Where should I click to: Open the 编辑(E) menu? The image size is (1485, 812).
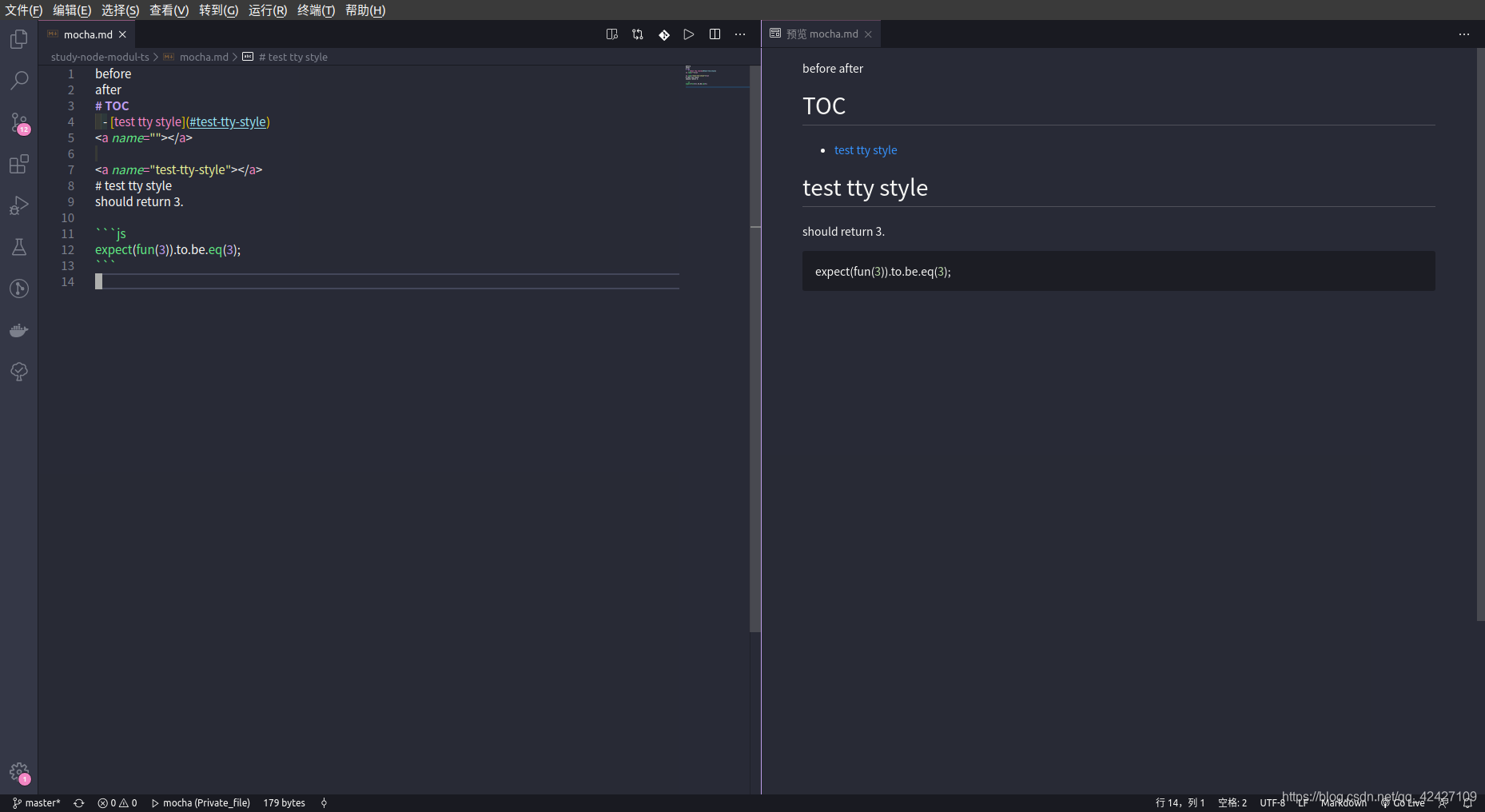pos(72,10)
